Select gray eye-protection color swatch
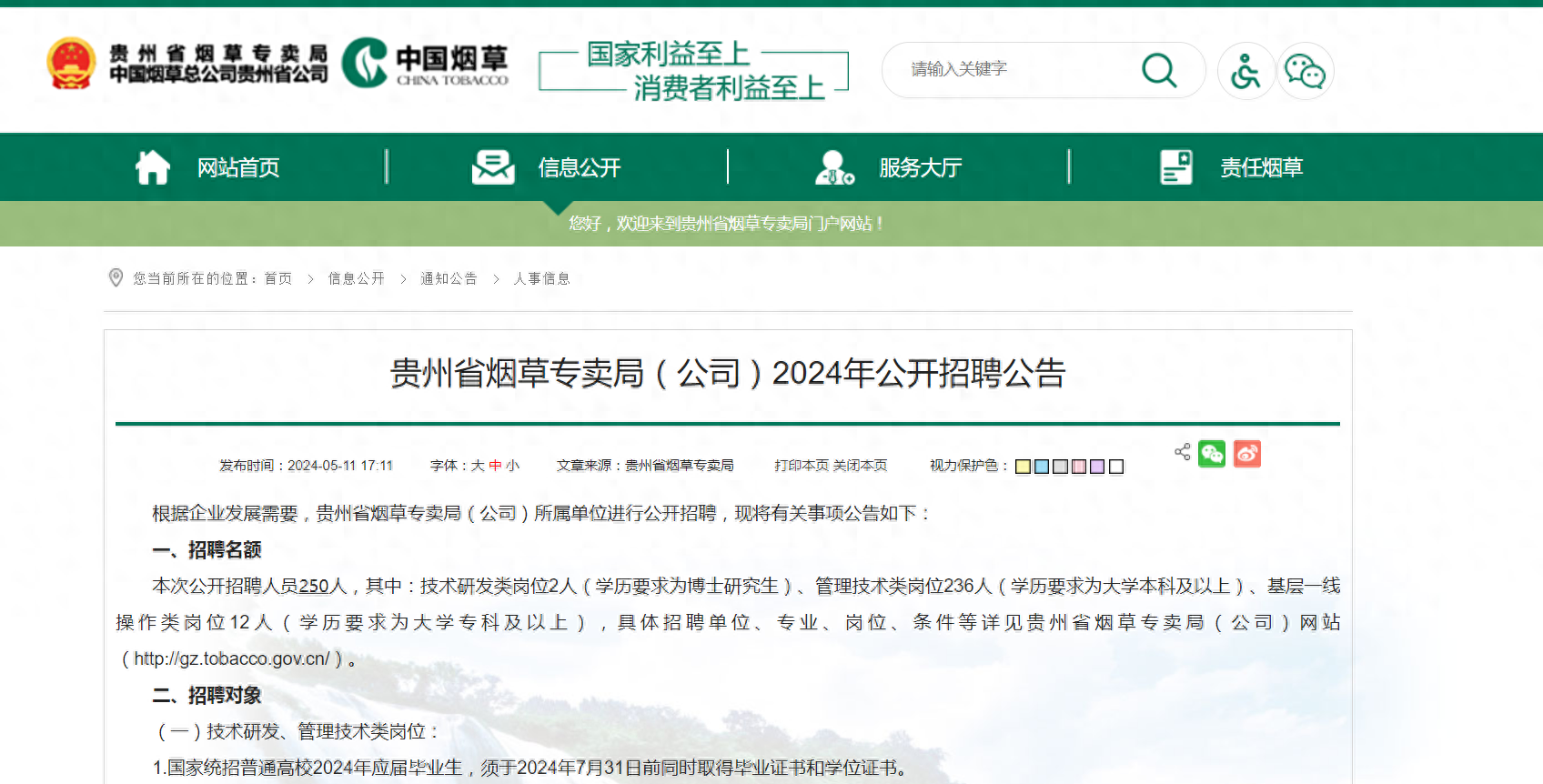The image size is (1543, 784). point(1060,467)
